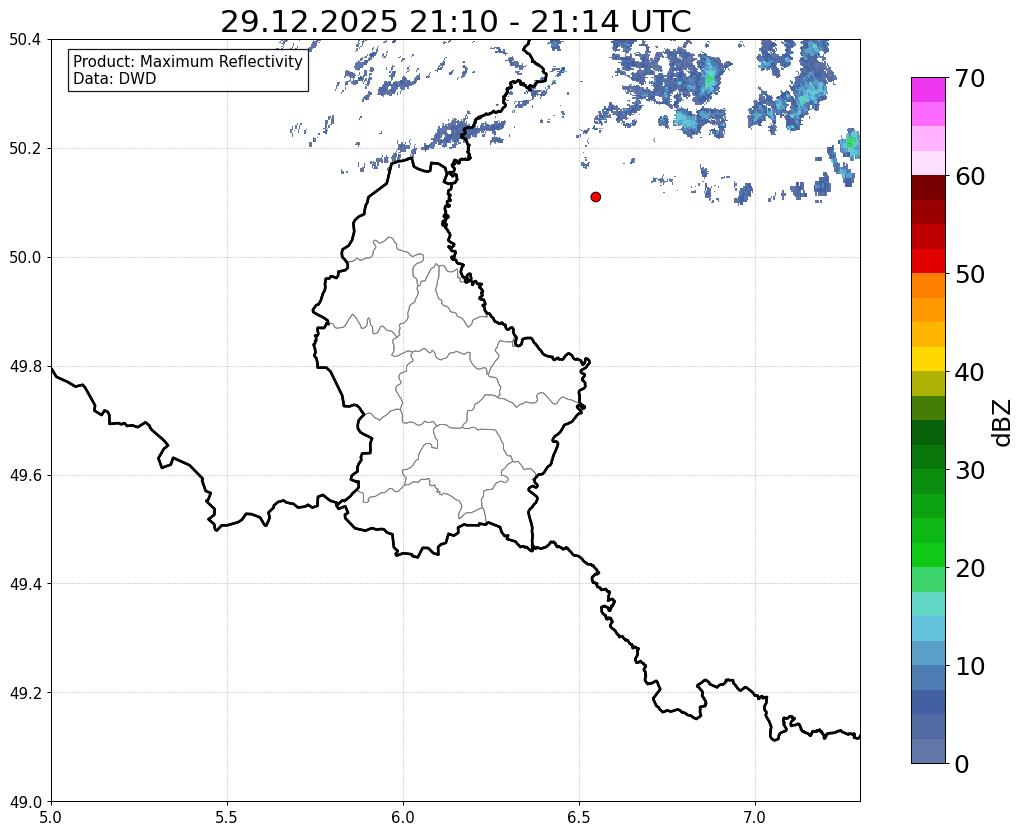
Task: Click the bright green colorbar segment at 20
Action: (928, 555)
